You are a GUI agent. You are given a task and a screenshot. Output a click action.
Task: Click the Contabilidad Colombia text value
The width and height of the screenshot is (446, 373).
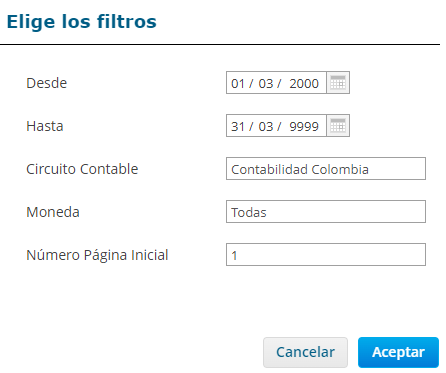point(300,169)
